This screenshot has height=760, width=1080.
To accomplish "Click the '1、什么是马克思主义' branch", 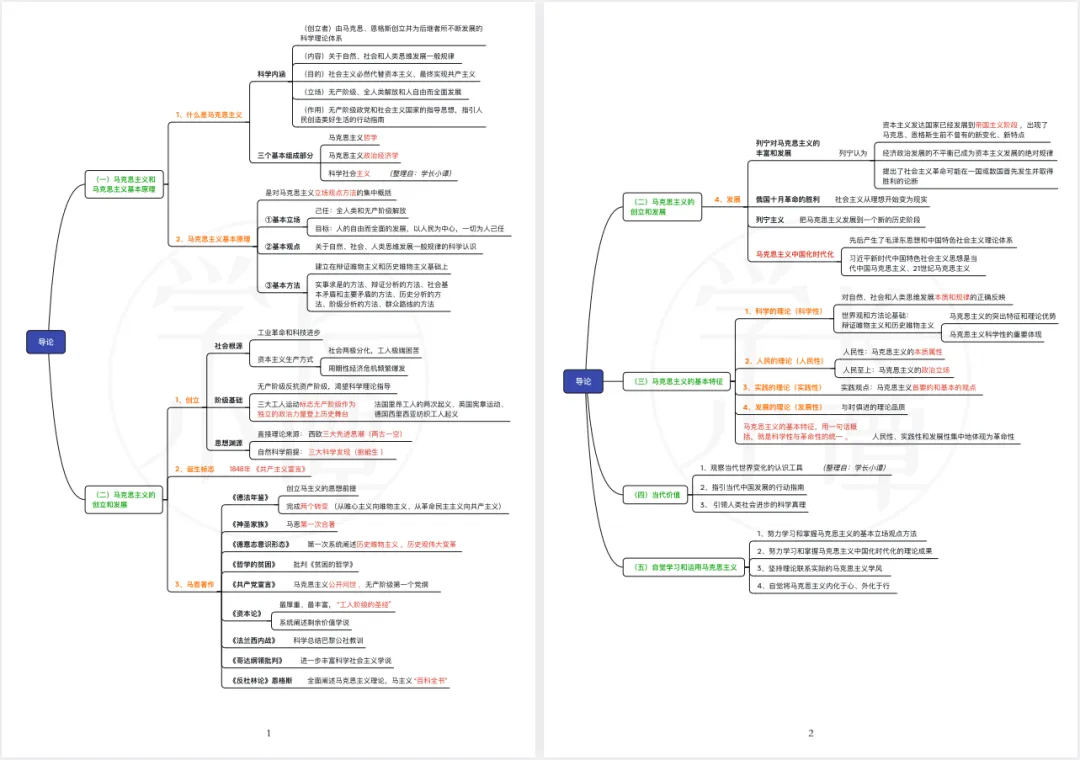I will (209, 115).
